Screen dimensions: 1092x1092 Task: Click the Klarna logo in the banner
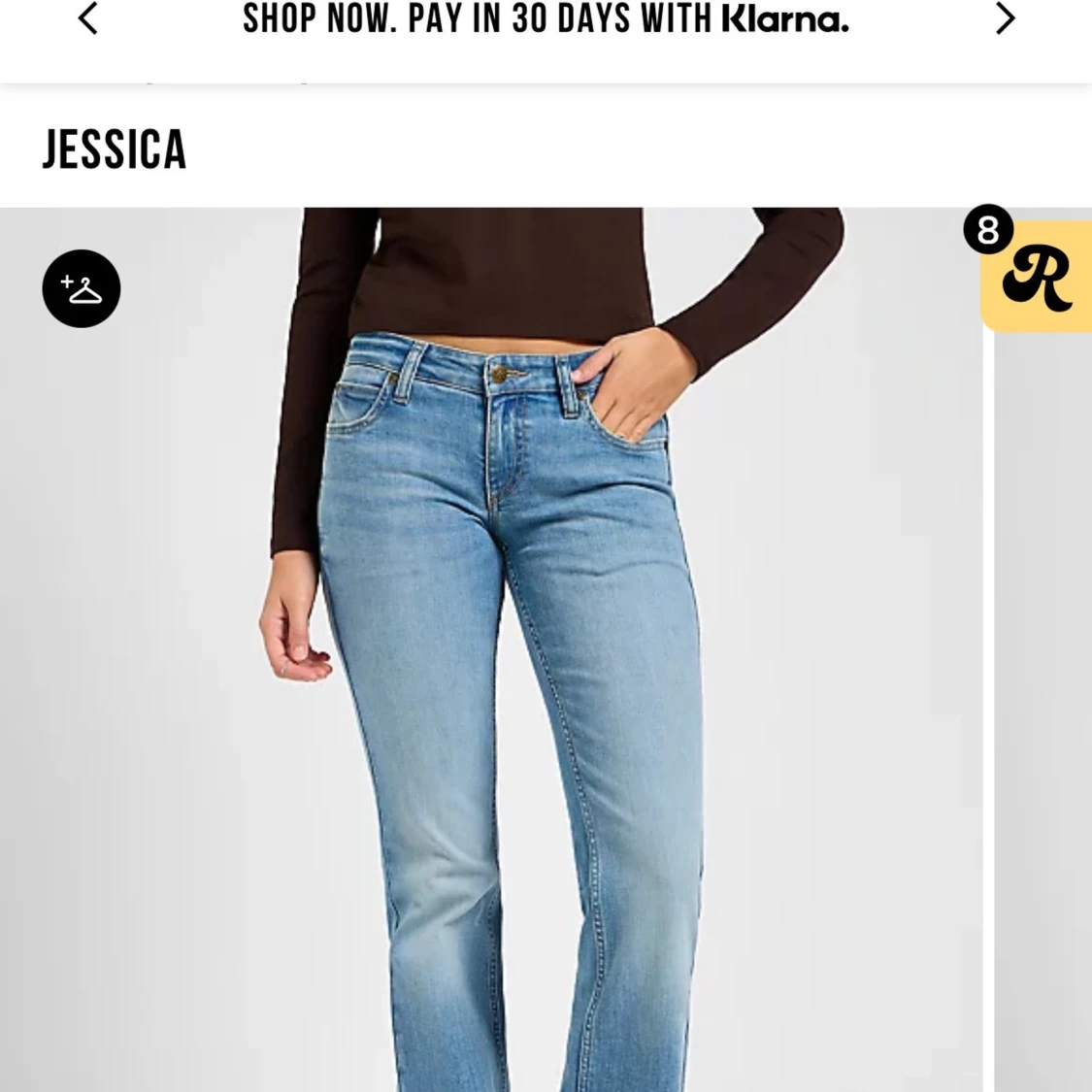point(785,18)
